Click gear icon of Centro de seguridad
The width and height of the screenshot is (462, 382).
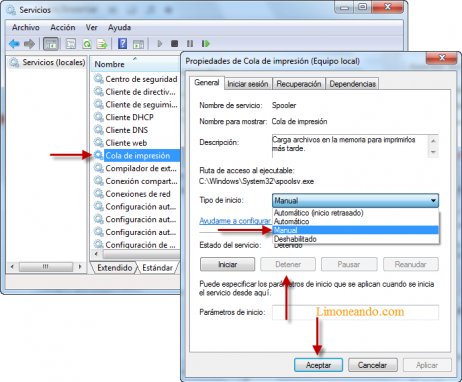99,79
